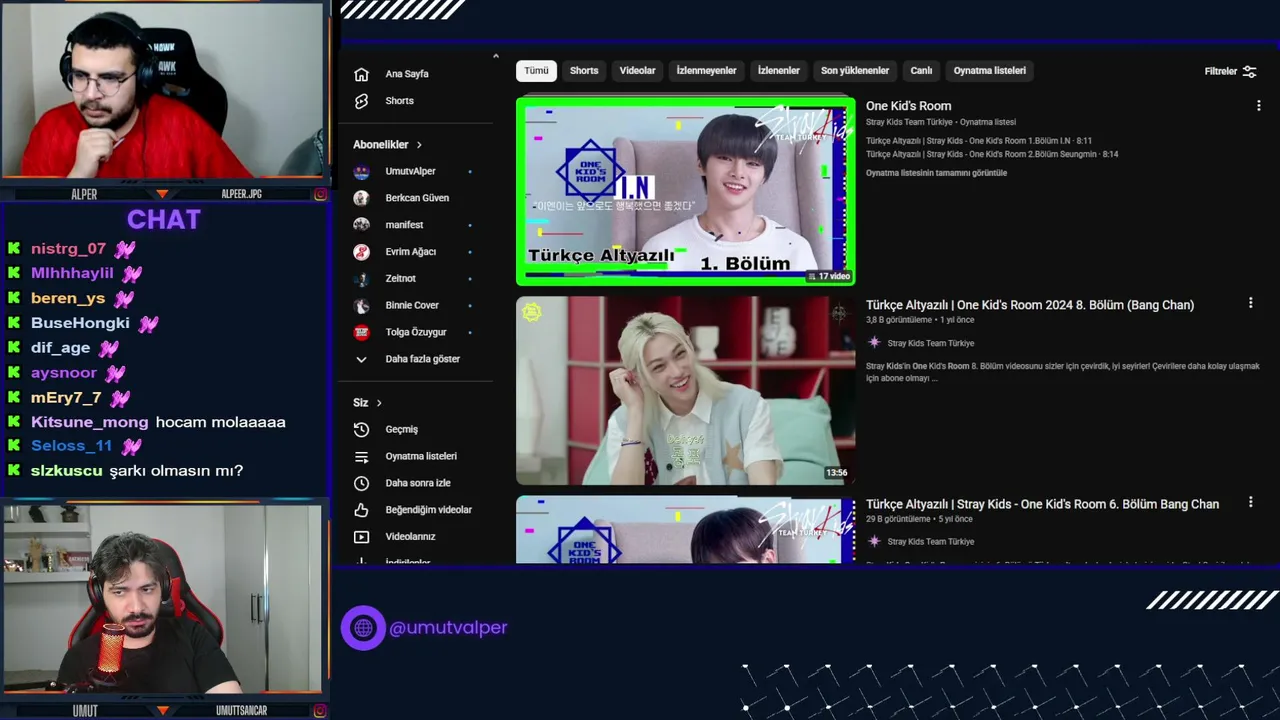This screenshot has height=720, width=1280.
Task: Select the Videolar filter chip
Action: (637, 71)
